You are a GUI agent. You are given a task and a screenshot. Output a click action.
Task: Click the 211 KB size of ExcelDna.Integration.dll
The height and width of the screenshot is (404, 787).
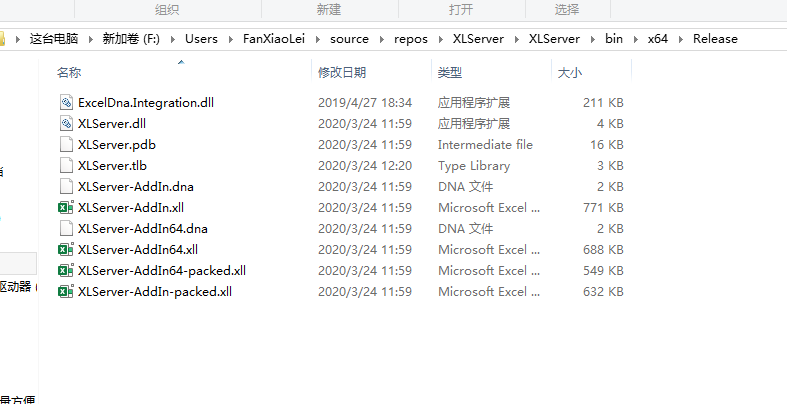click(603, 103)
